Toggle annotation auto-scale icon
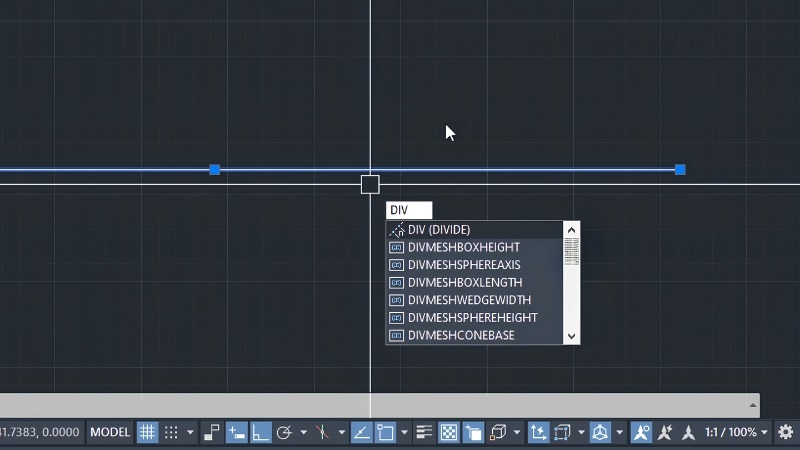 tap(665, 433)
